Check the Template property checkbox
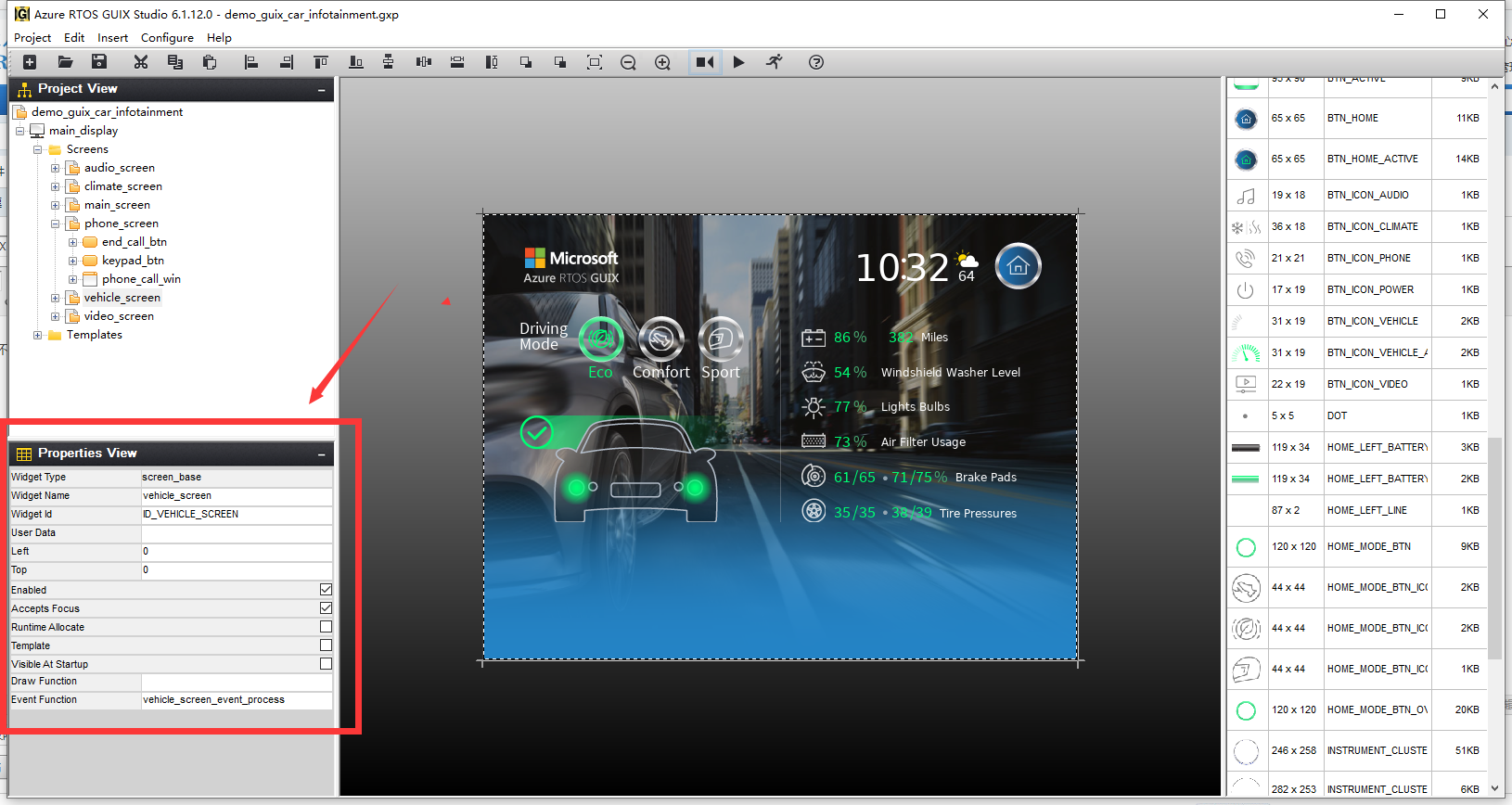The width and height of the screenshot is (1512, 805). click(x=326, y=645)
